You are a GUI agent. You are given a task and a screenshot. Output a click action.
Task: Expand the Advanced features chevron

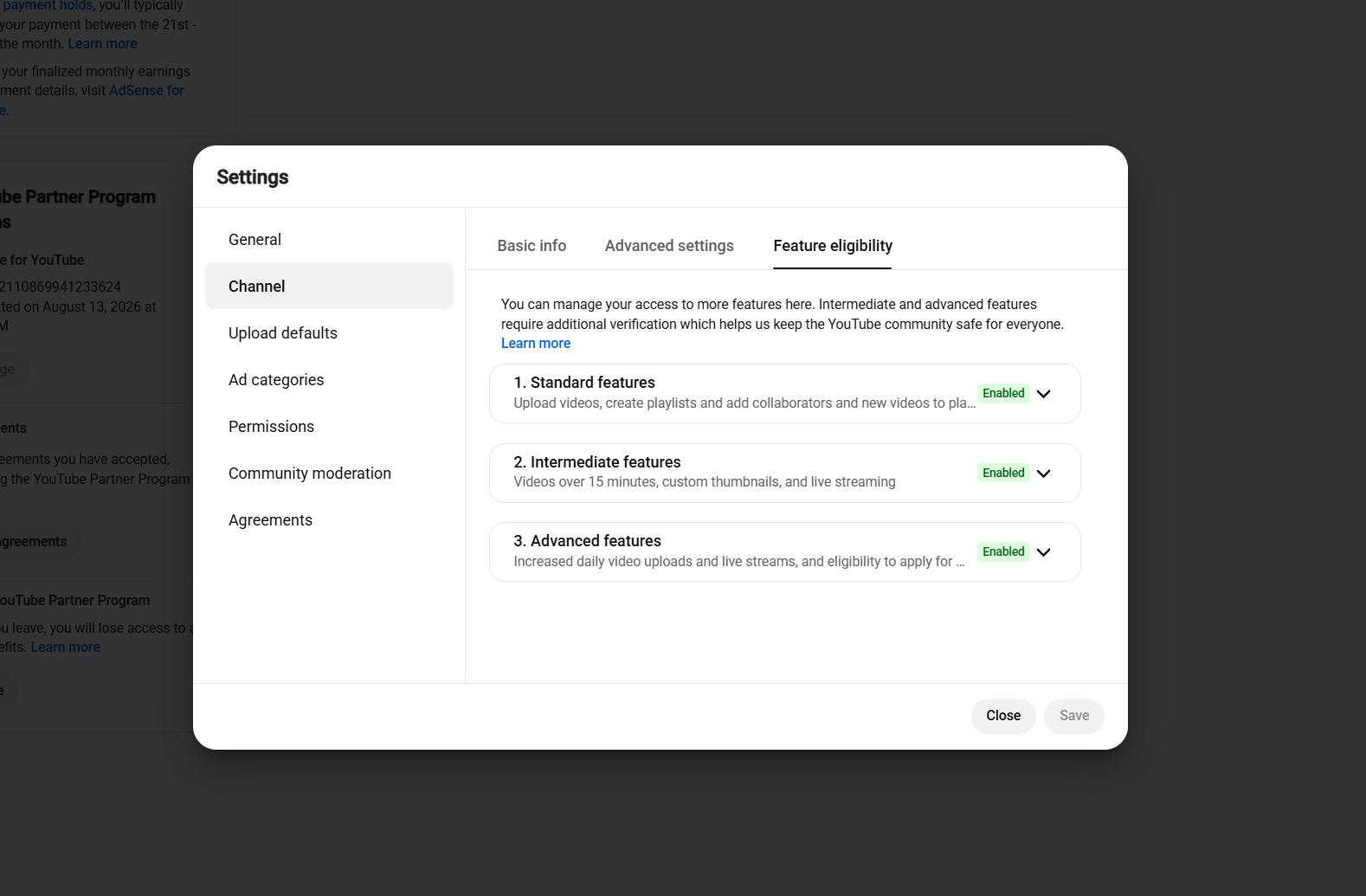click(x=1043, y=552)
